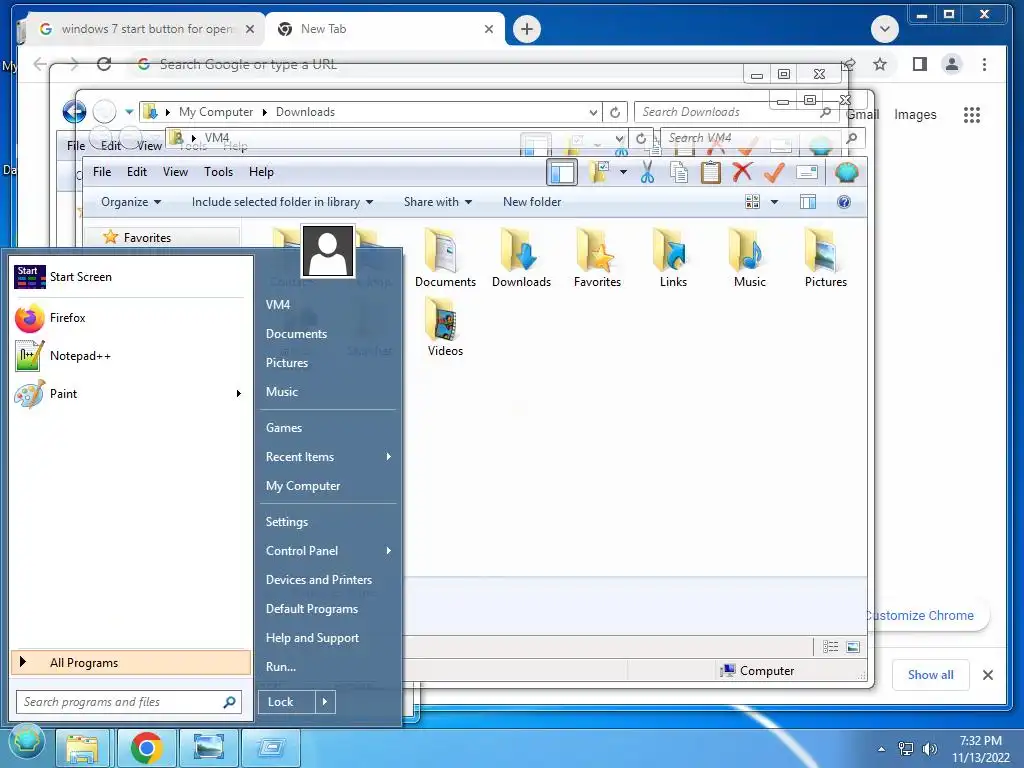The image size is (1024, 768).
Task: Open Start Screen from Start menu
Action: tap(129, 277)
